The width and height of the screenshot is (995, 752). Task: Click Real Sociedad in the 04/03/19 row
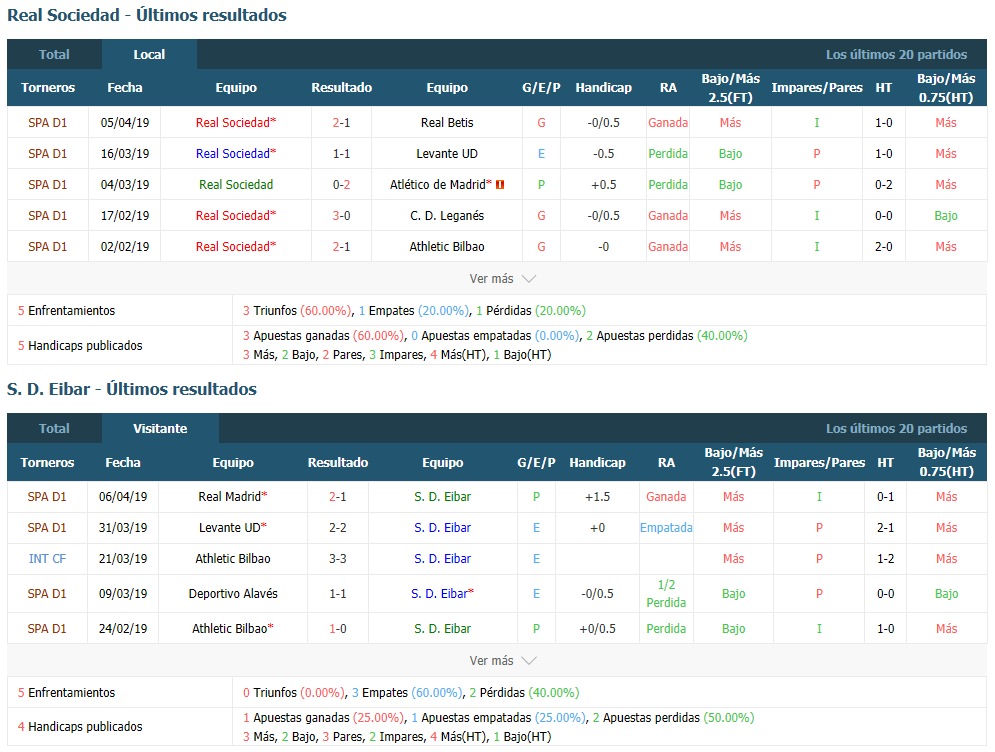(236, 185)
